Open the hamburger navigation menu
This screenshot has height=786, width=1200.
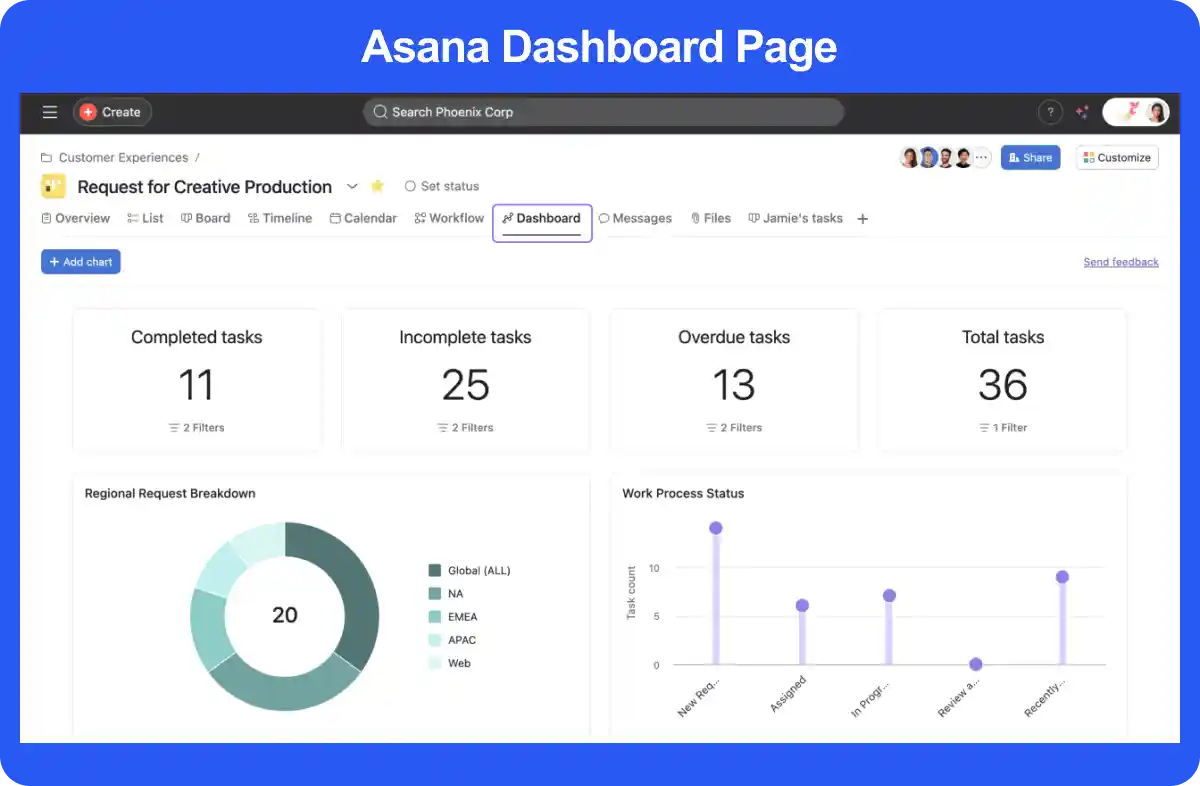point(50,112)
